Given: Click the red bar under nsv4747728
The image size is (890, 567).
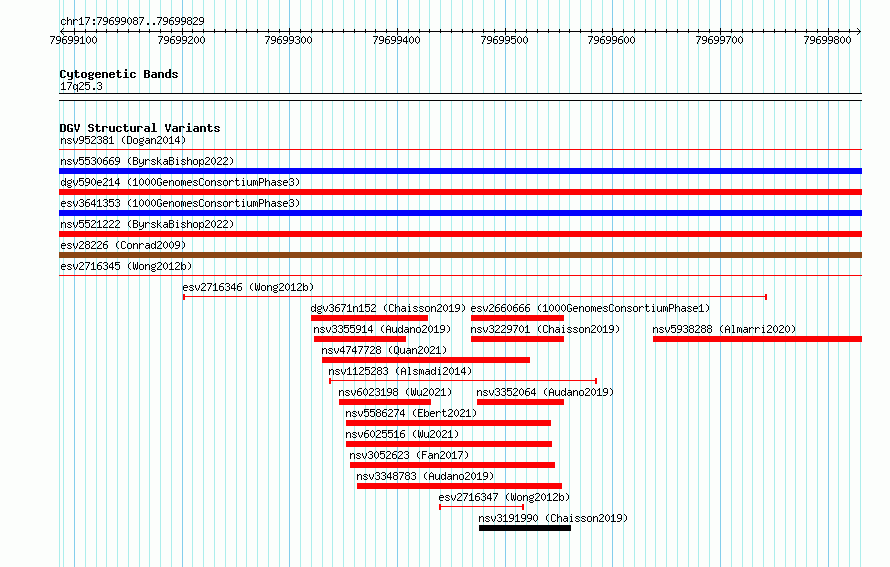Looking at the screenshot, I should pyautogui.click(x=426, y=360).
